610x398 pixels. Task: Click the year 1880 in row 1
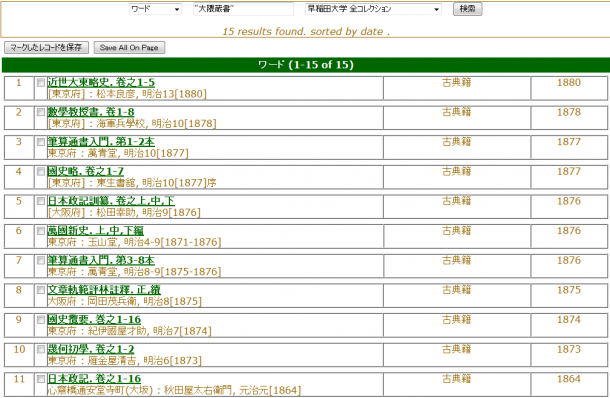569,82
